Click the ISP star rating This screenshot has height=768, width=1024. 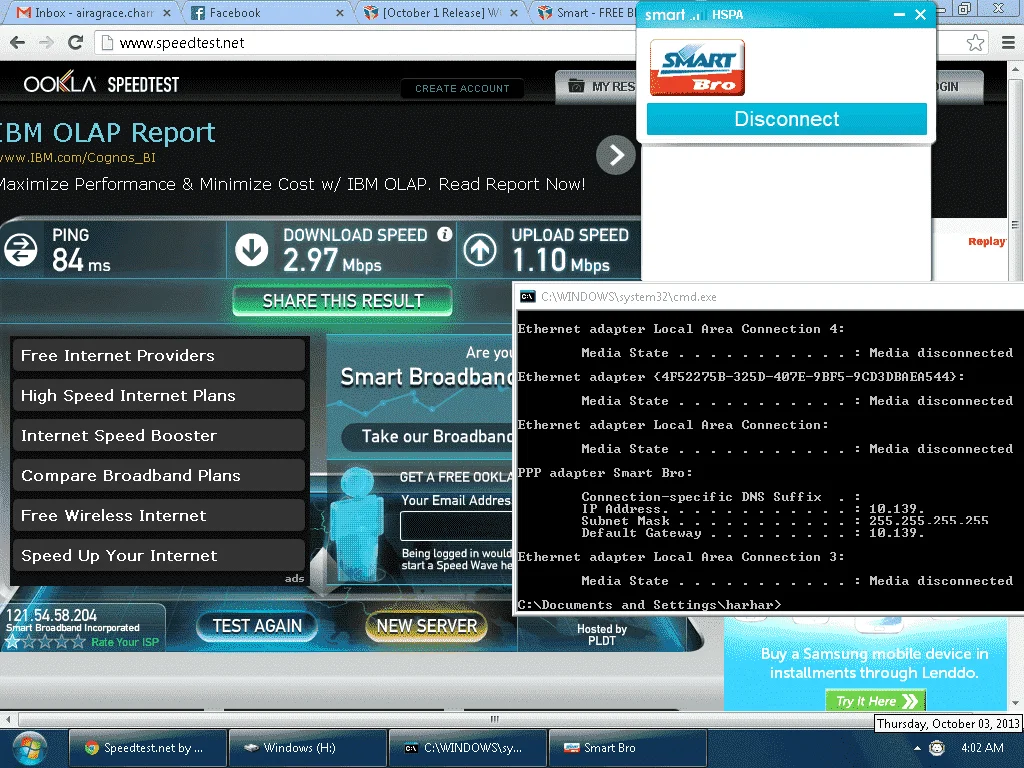pos(45,642)
